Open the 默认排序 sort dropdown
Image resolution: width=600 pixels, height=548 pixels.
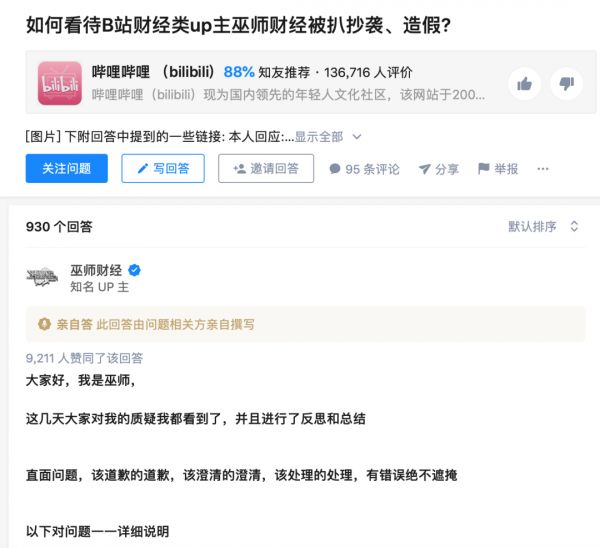click(x=543, y=227)
